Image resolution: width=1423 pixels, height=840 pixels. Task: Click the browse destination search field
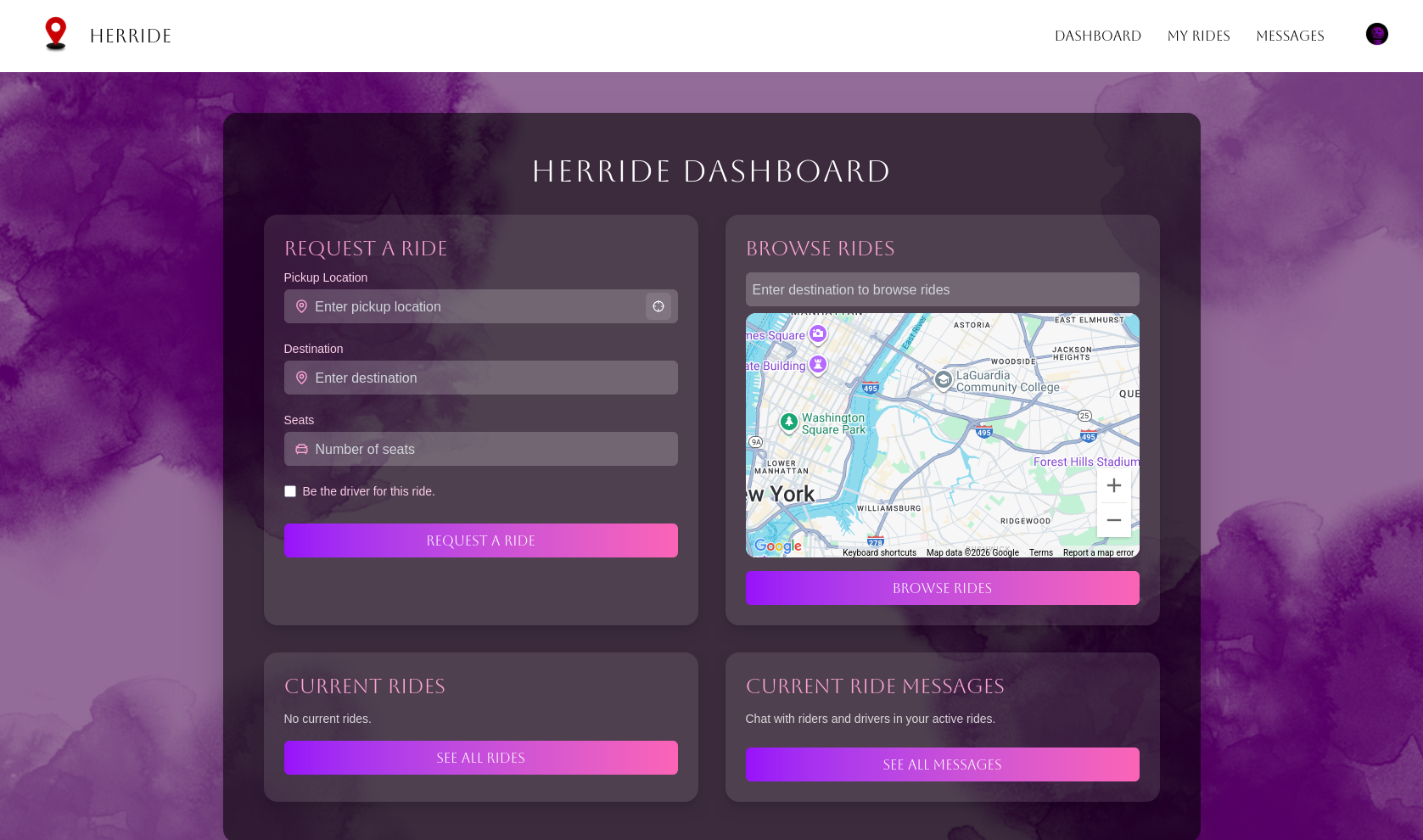point(942,289)
